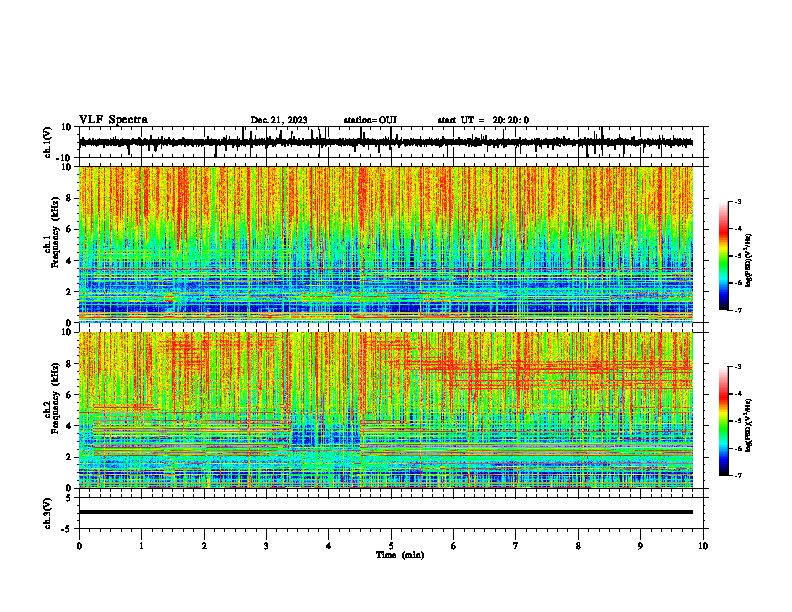
Task: Click the "10" kHz tick on ch.2 spectrogram
Action: coord(67,332)
